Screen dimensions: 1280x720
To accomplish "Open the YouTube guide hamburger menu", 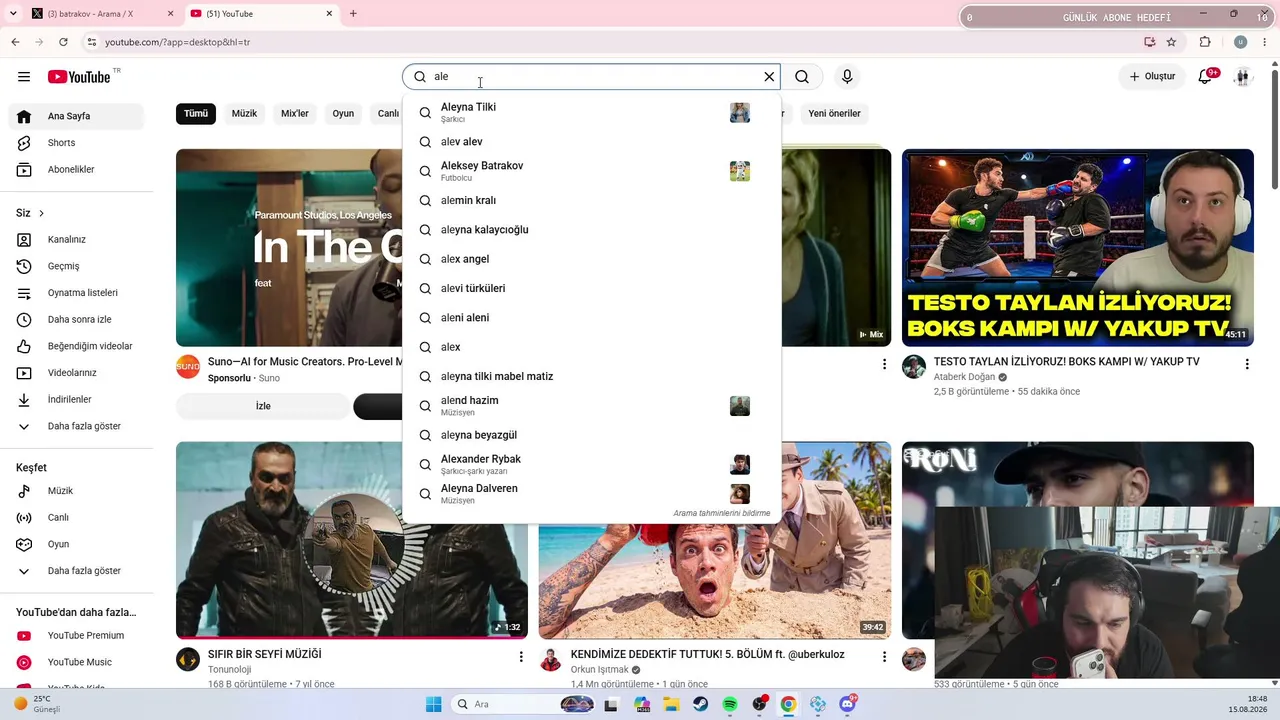I will coord(24,77).
